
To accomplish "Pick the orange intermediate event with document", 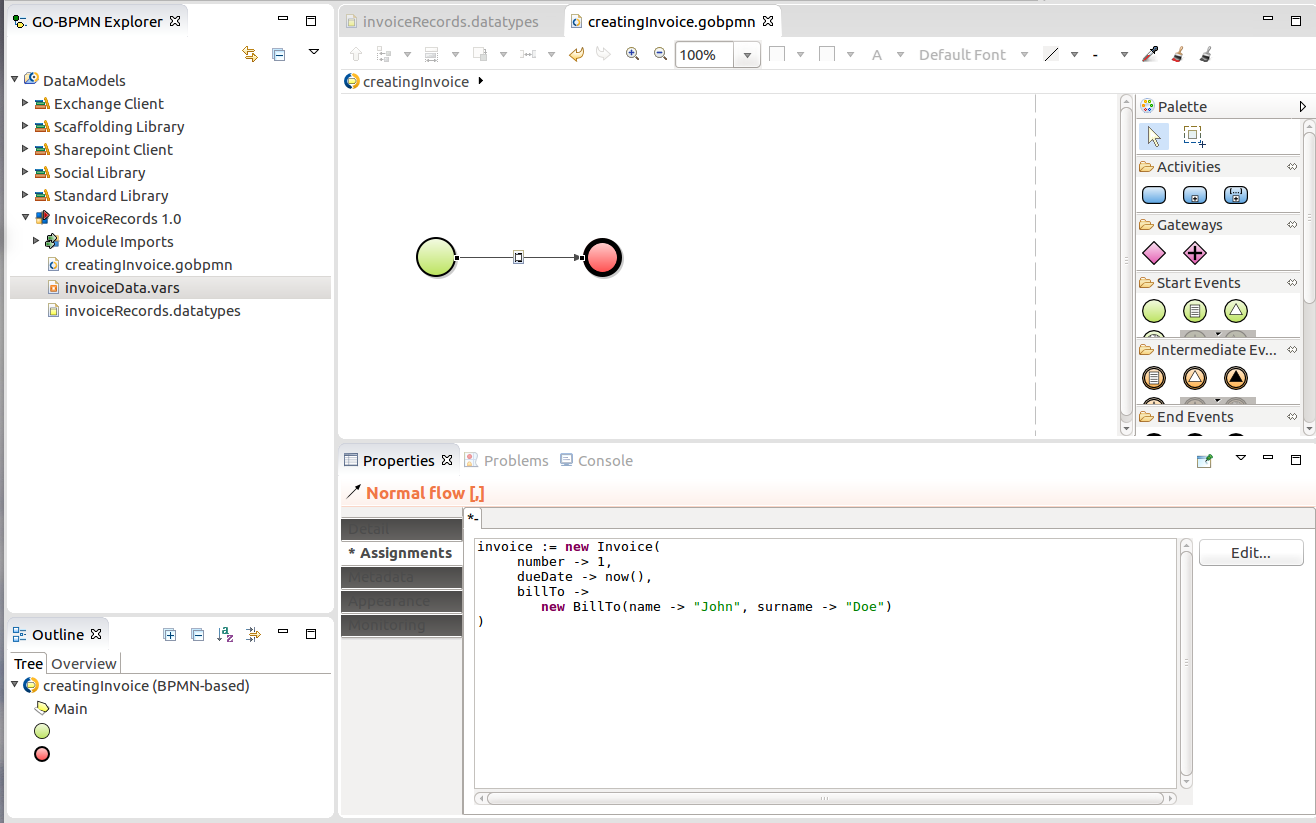I will pos(1154,378).
